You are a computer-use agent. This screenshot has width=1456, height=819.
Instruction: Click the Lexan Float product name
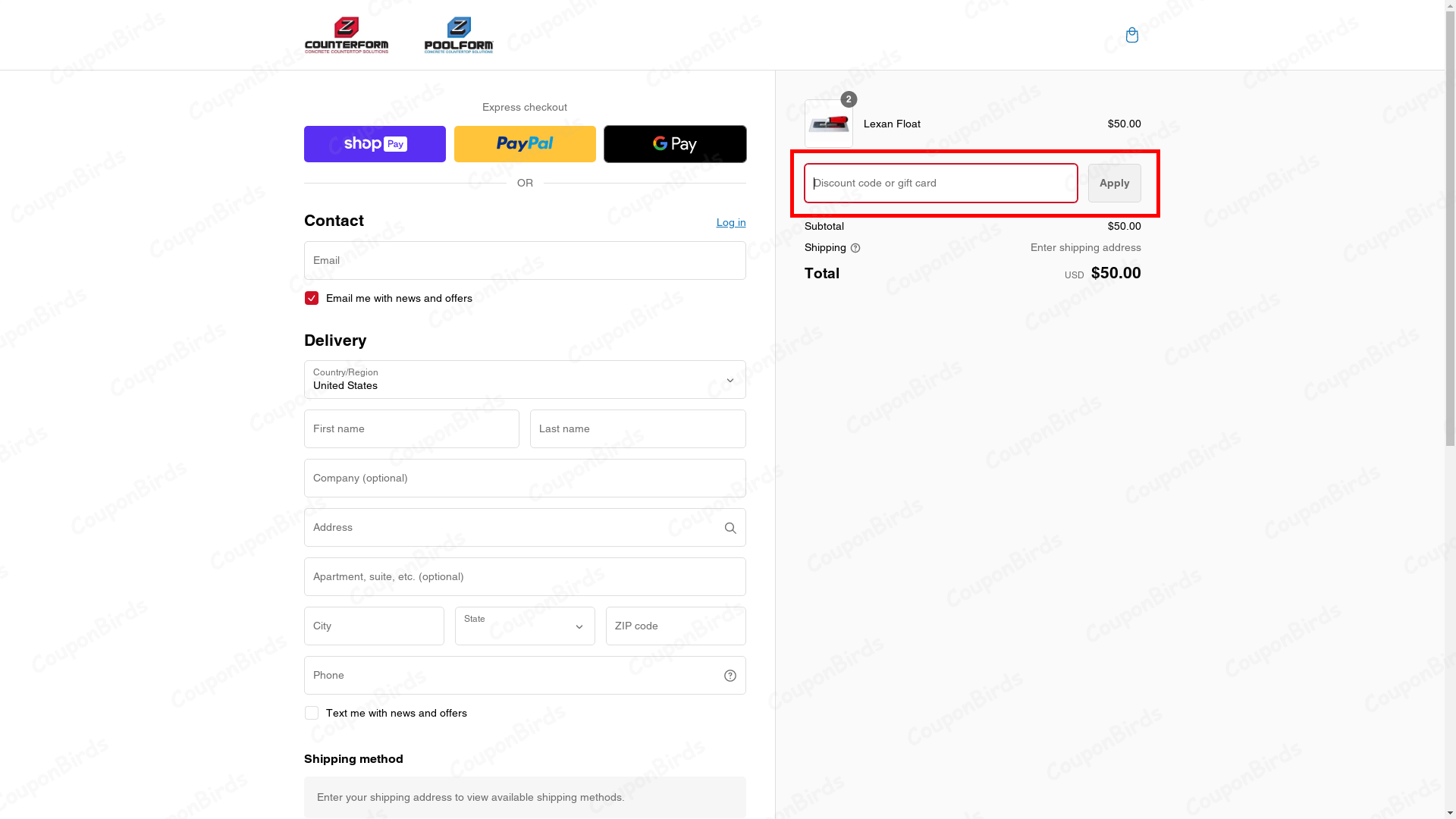(892, 124)
